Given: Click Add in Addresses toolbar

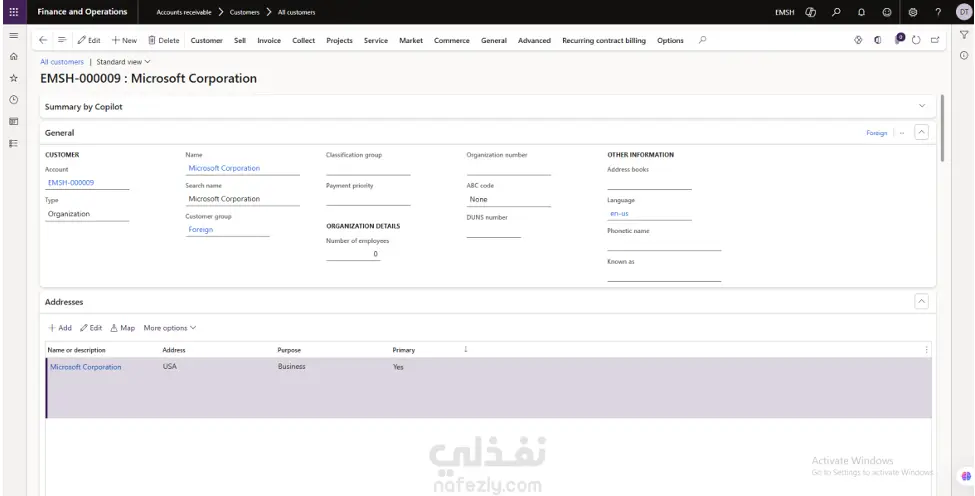Looking at the screenshot, I should [60, 328].
